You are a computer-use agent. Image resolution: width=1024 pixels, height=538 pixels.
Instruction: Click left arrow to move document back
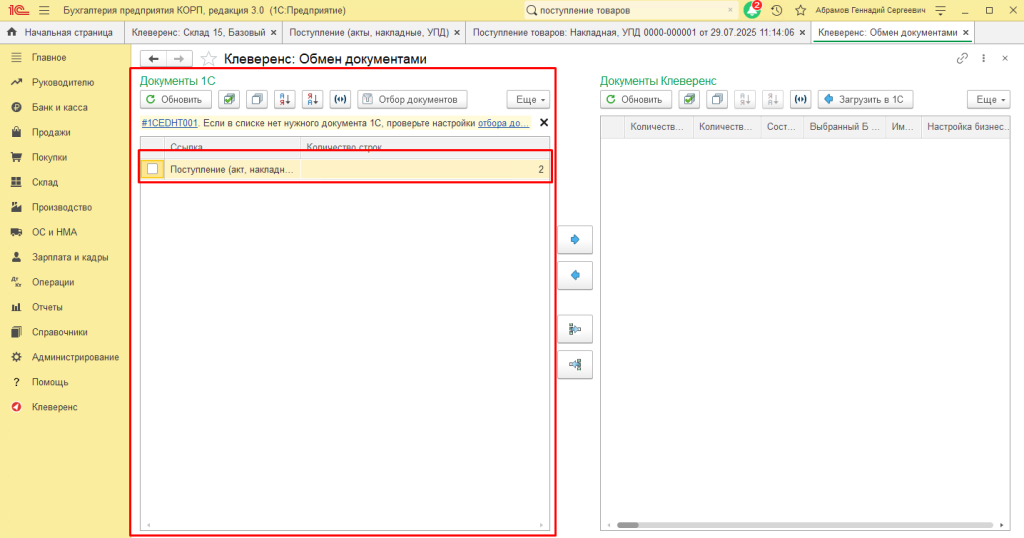pos(575,275)
